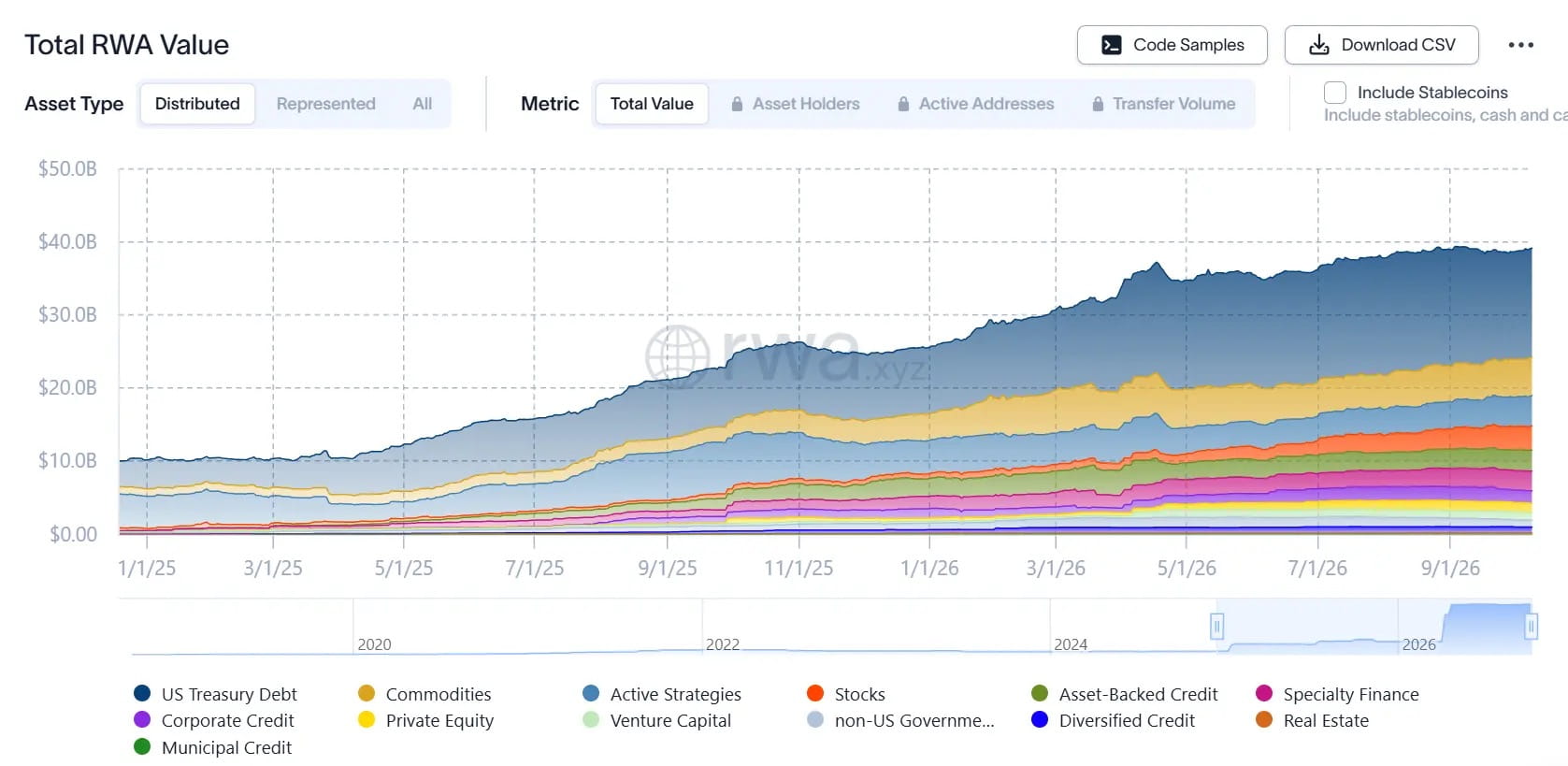Open the three-dot more options menu
The width and height of the screenshot is (1568, 766).
(x=1521, y=45)
